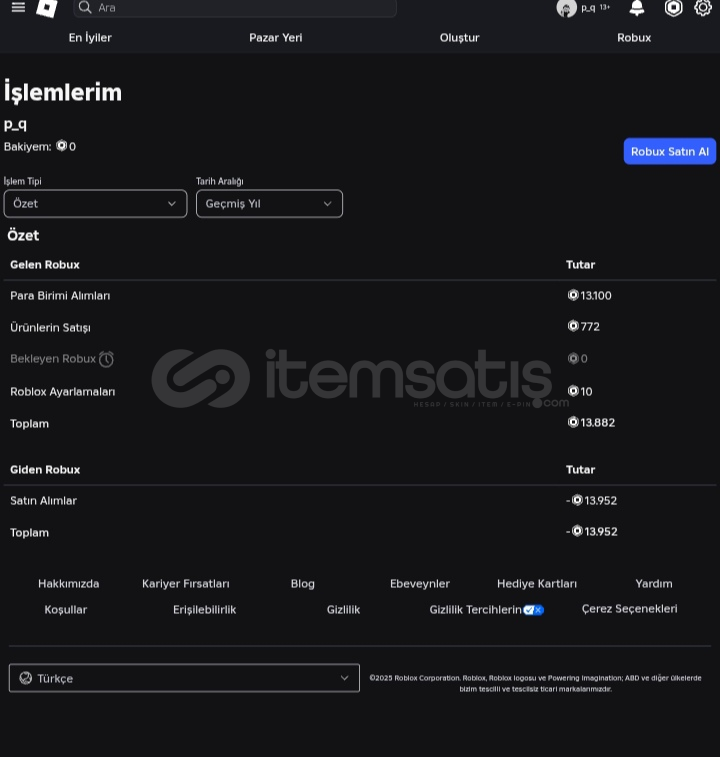Click the Roblox logo home icon
The width and height of the screenshot is (720, 757).
tap(47, 8)
